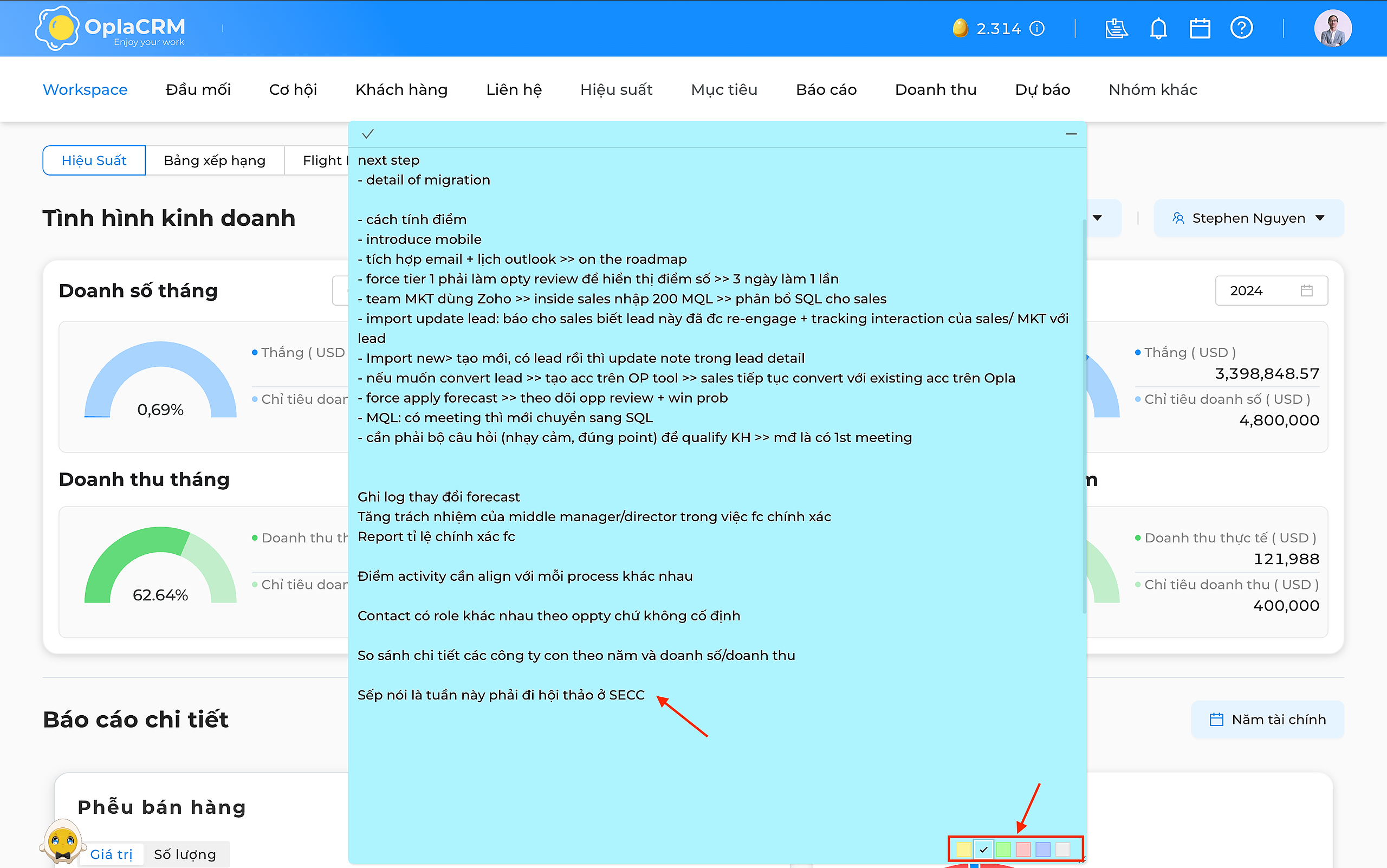This screenshot has height=868, width=1387.
Task: Click the 'Điểm activity cần align' note line
Action: click(x=524, y=576)
